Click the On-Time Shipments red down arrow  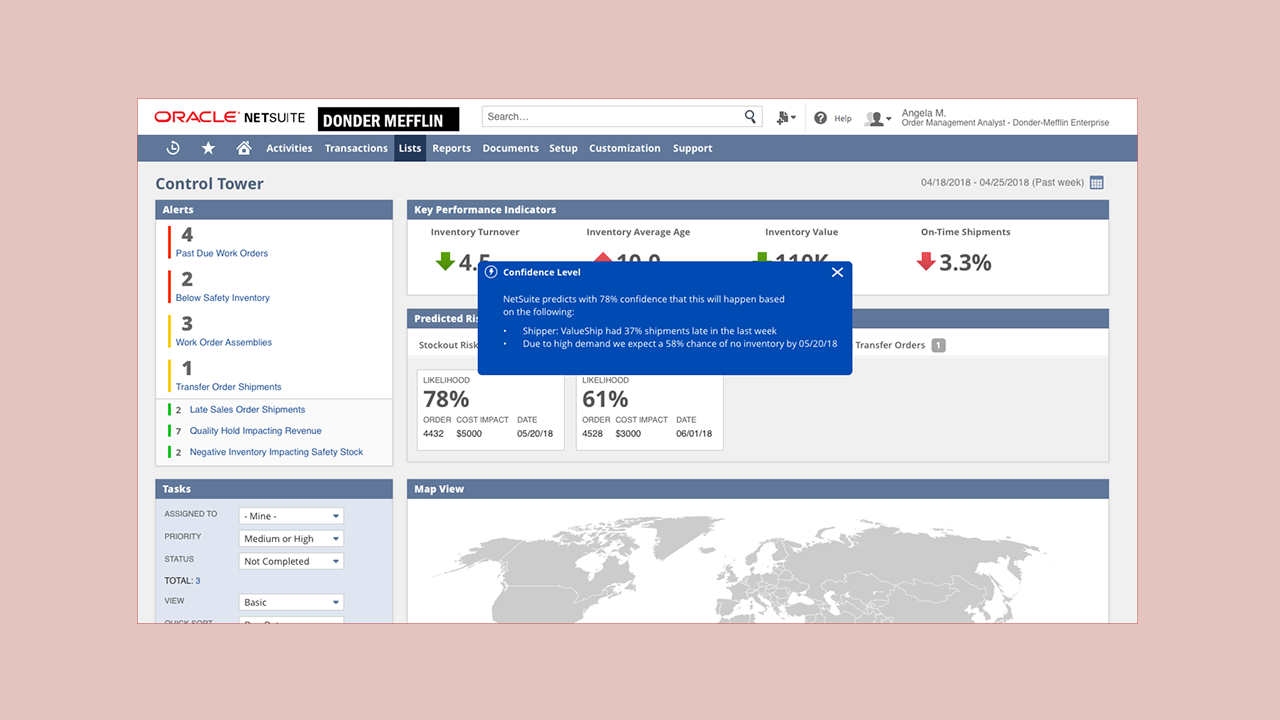(926, 261)
